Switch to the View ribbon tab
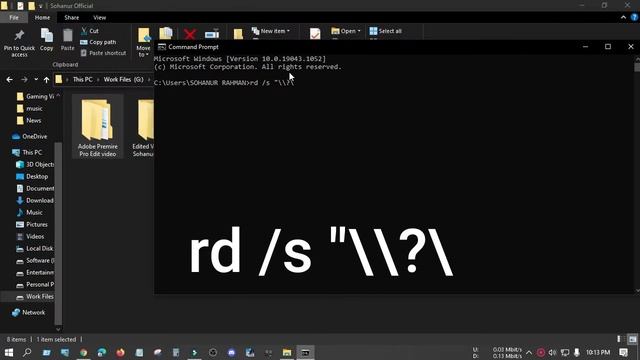Screen dimensions: 640x360 (100, 18)
